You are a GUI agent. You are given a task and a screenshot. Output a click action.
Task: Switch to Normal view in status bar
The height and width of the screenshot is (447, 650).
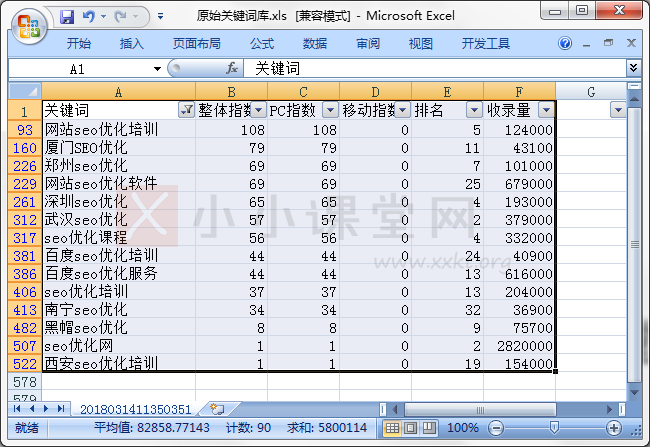pos(392,428)
